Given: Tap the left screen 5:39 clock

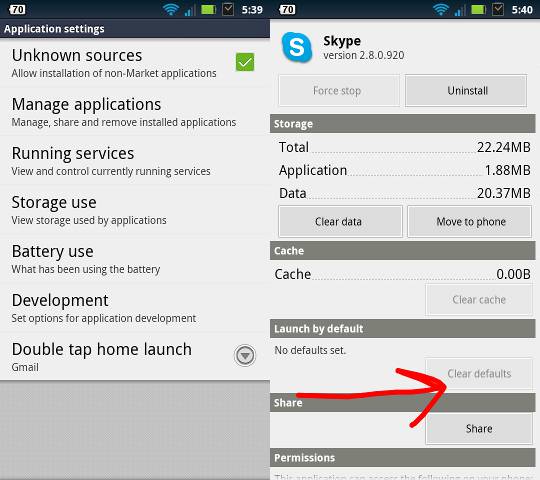Looking at the screenshot, I should point(252,10).
